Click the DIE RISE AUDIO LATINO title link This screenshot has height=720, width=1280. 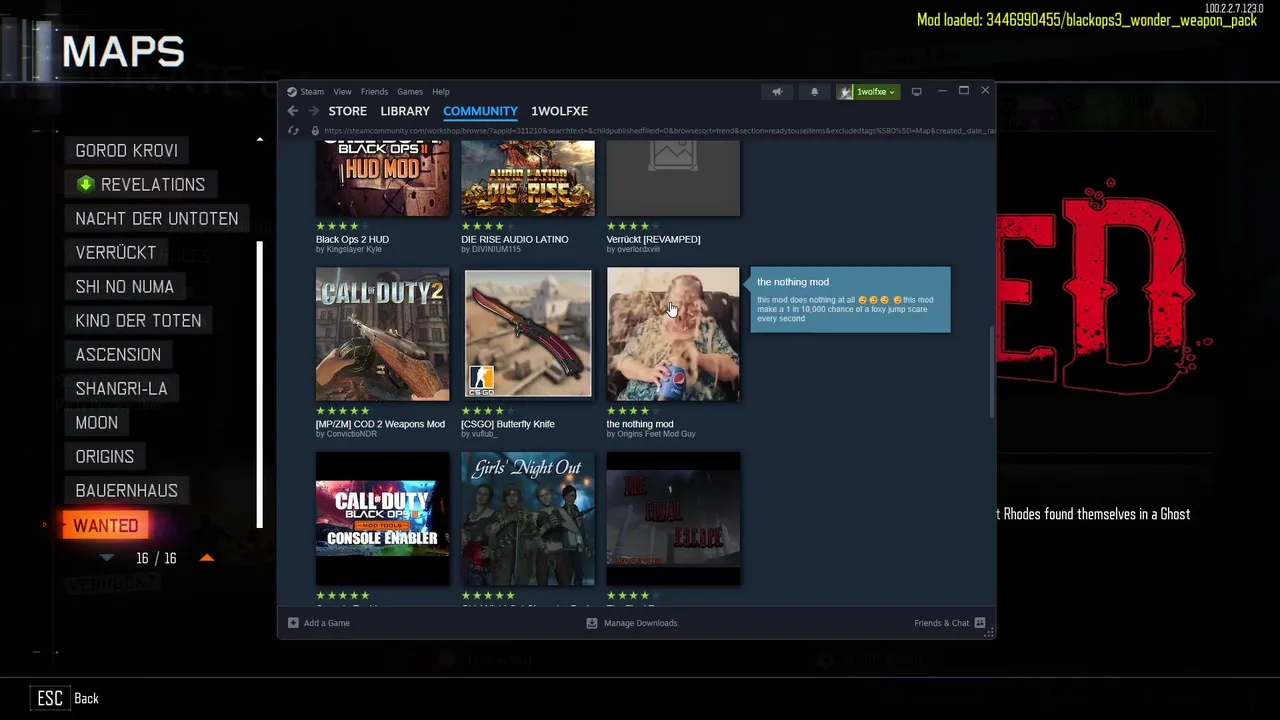514,240
